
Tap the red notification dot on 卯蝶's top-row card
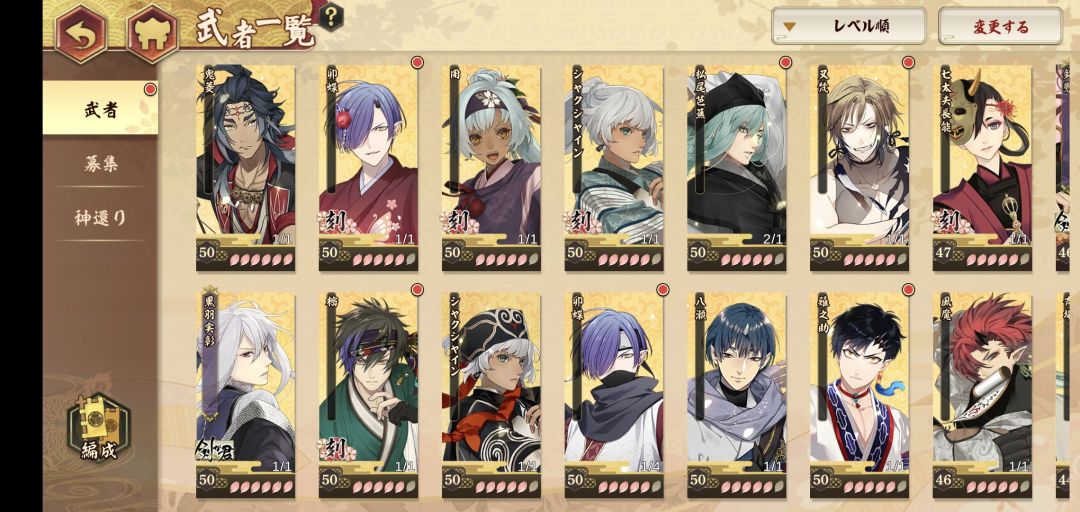[417, 63]
